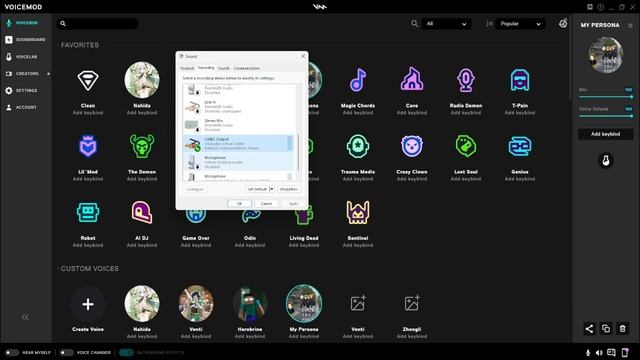
Task: Select the Herobrine custom voice thumbnail
Action: coord(250,304)
